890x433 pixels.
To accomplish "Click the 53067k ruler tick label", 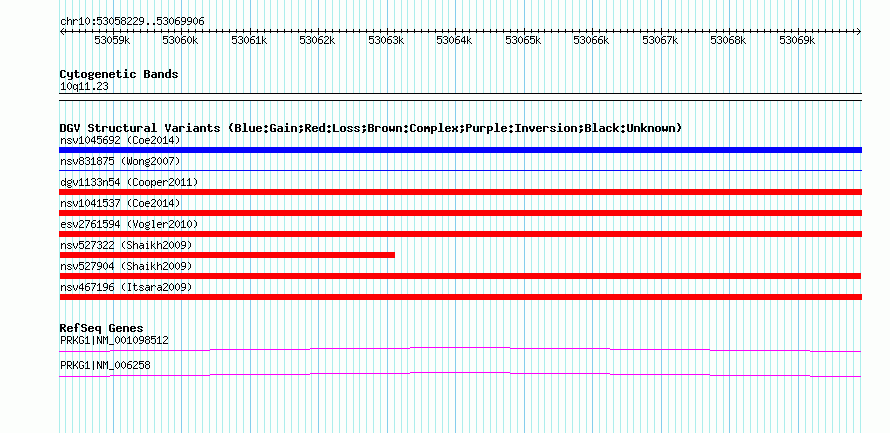I will (x=660, y=40).
